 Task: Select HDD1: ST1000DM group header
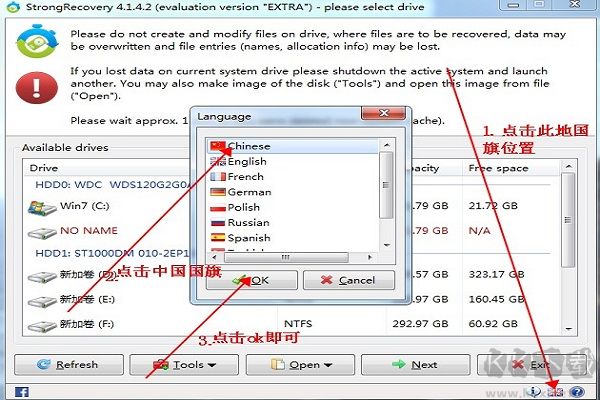pos(113,253)
